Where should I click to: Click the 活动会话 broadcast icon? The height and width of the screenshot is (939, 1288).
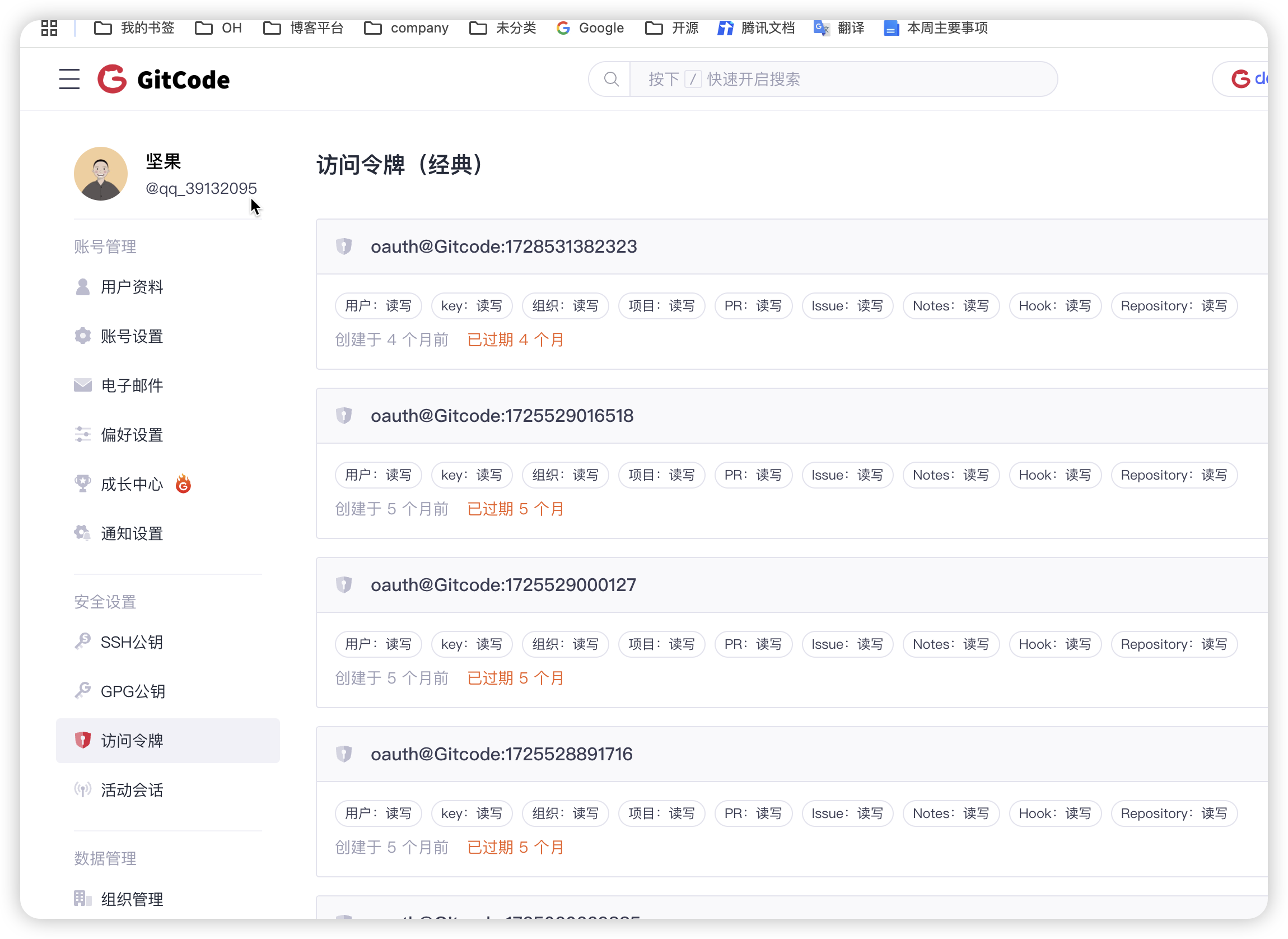(x=83, y=789)
